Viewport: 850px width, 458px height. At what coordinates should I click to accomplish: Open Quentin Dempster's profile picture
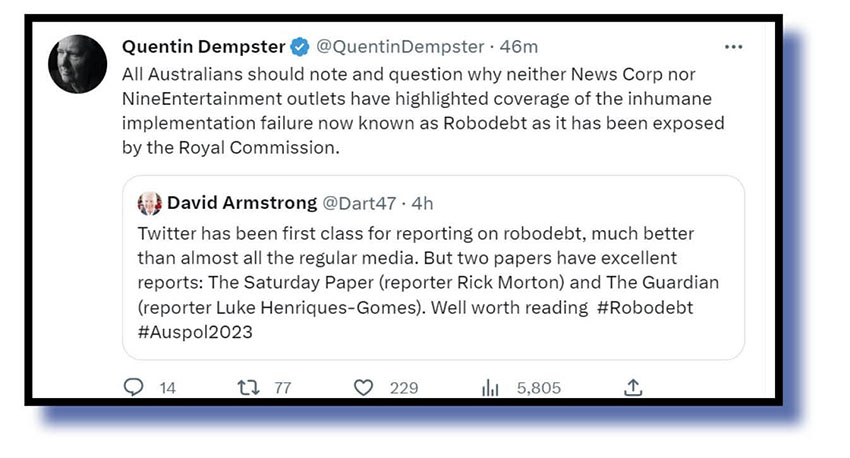pyautogui.click(x=78, y=64)
